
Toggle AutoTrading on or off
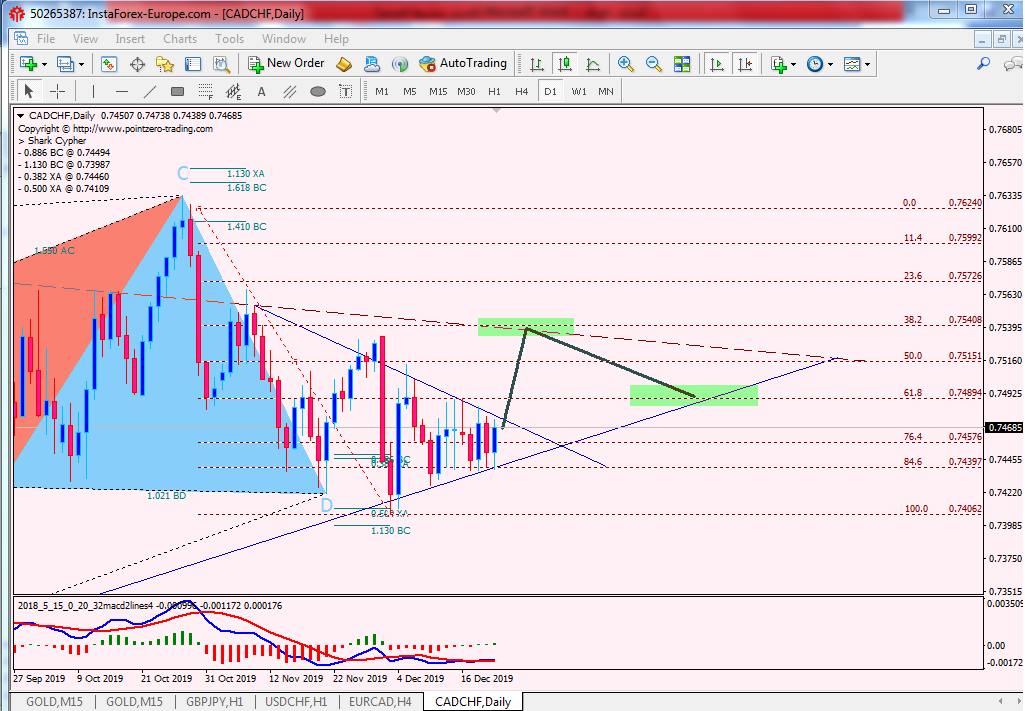tap(463, 64)
